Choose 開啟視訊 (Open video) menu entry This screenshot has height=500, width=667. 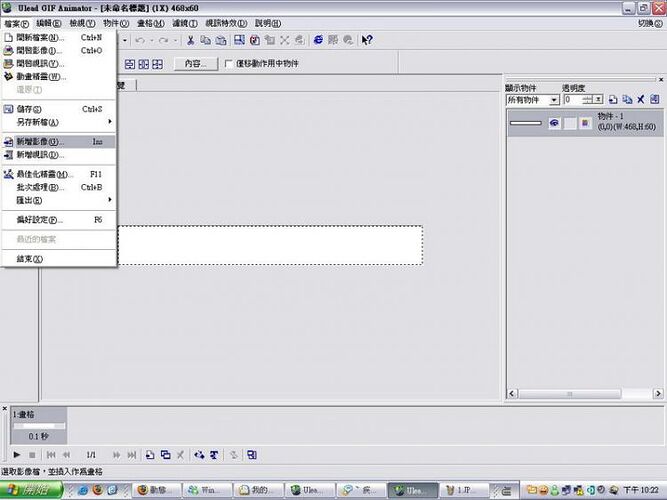[59, 64]
